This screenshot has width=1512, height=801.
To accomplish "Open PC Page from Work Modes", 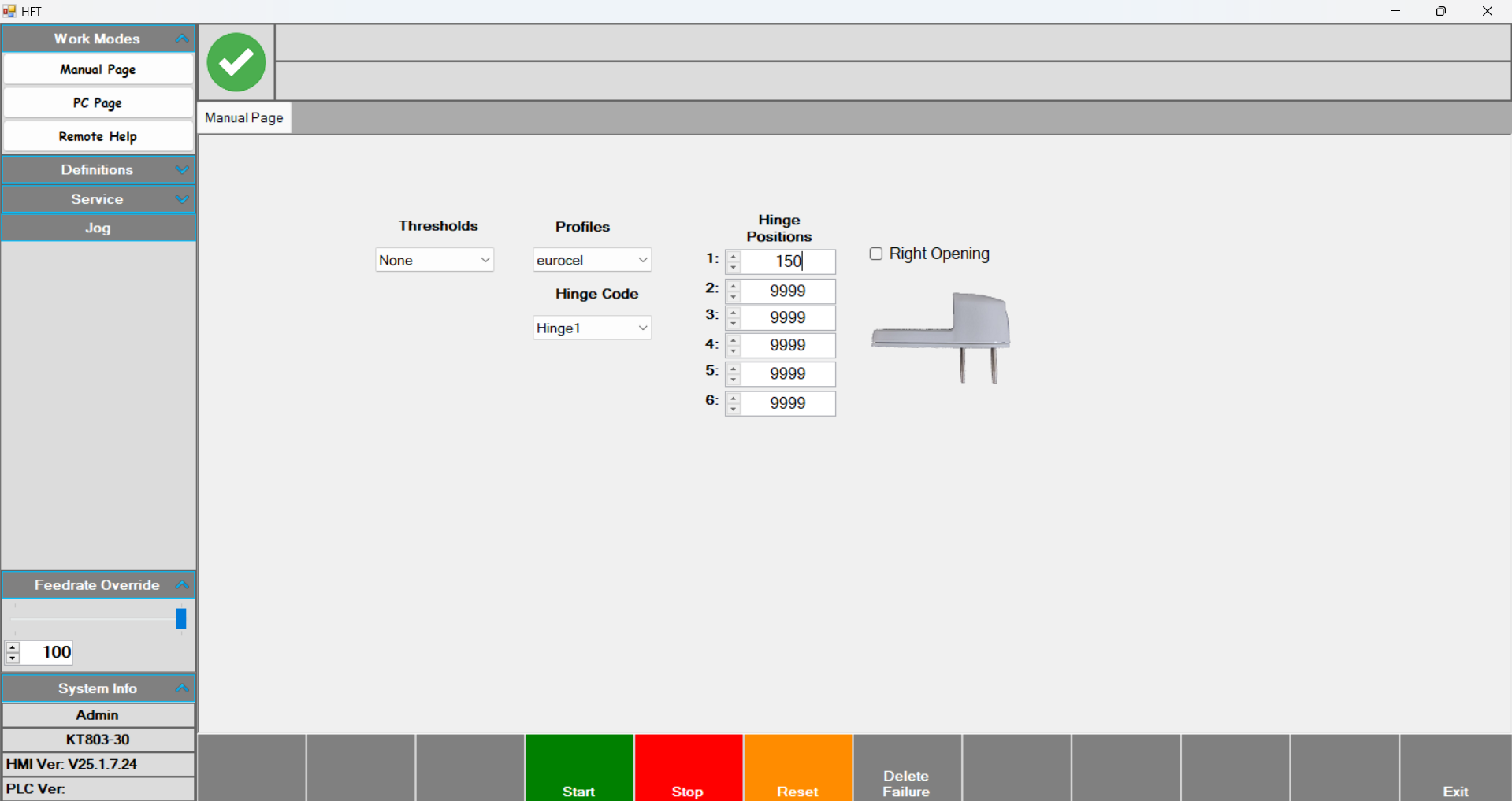I will 98,103.
